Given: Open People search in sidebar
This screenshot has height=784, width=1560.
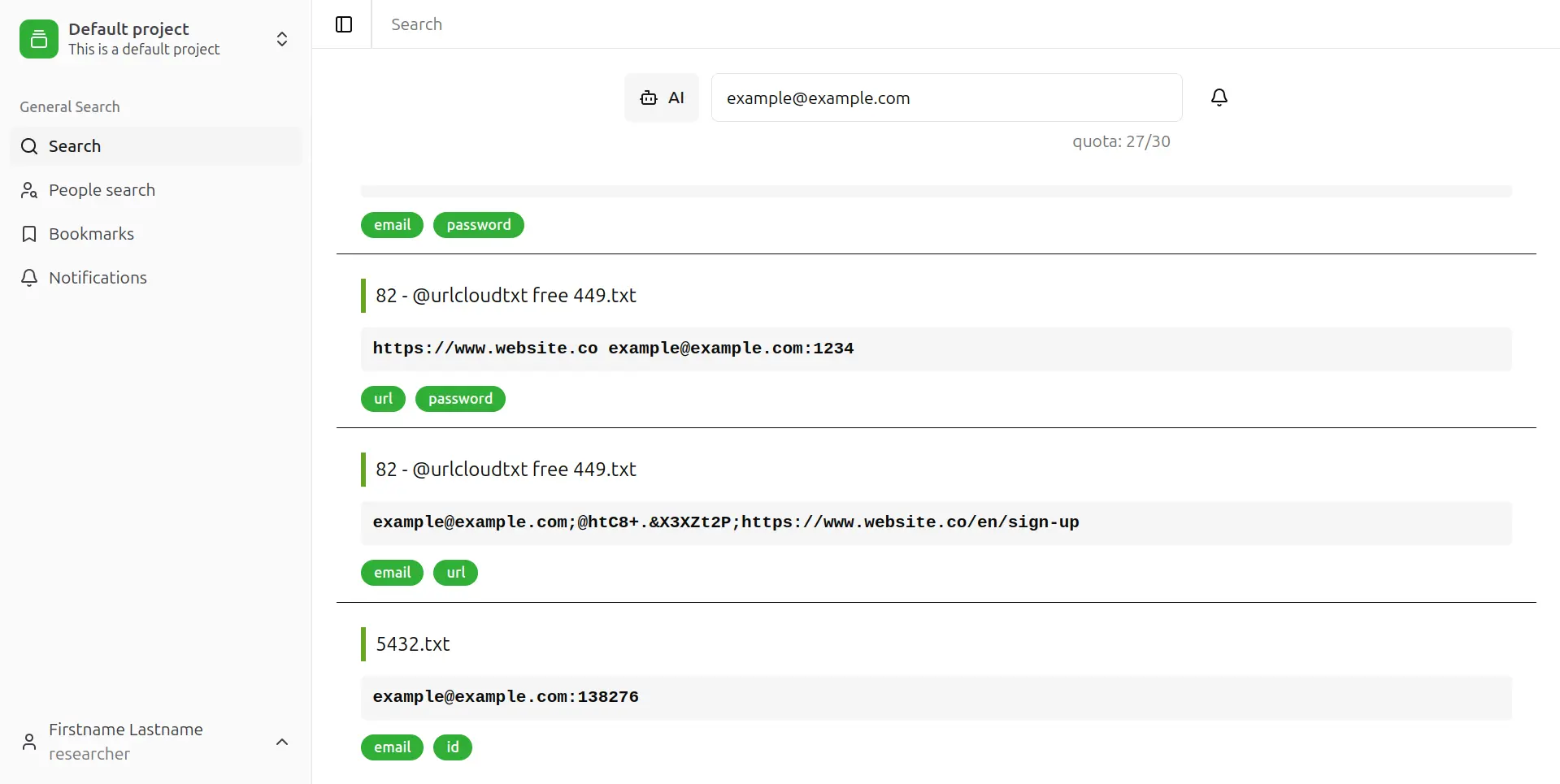Looking at the screenshot, I should [x=102, y=190].
